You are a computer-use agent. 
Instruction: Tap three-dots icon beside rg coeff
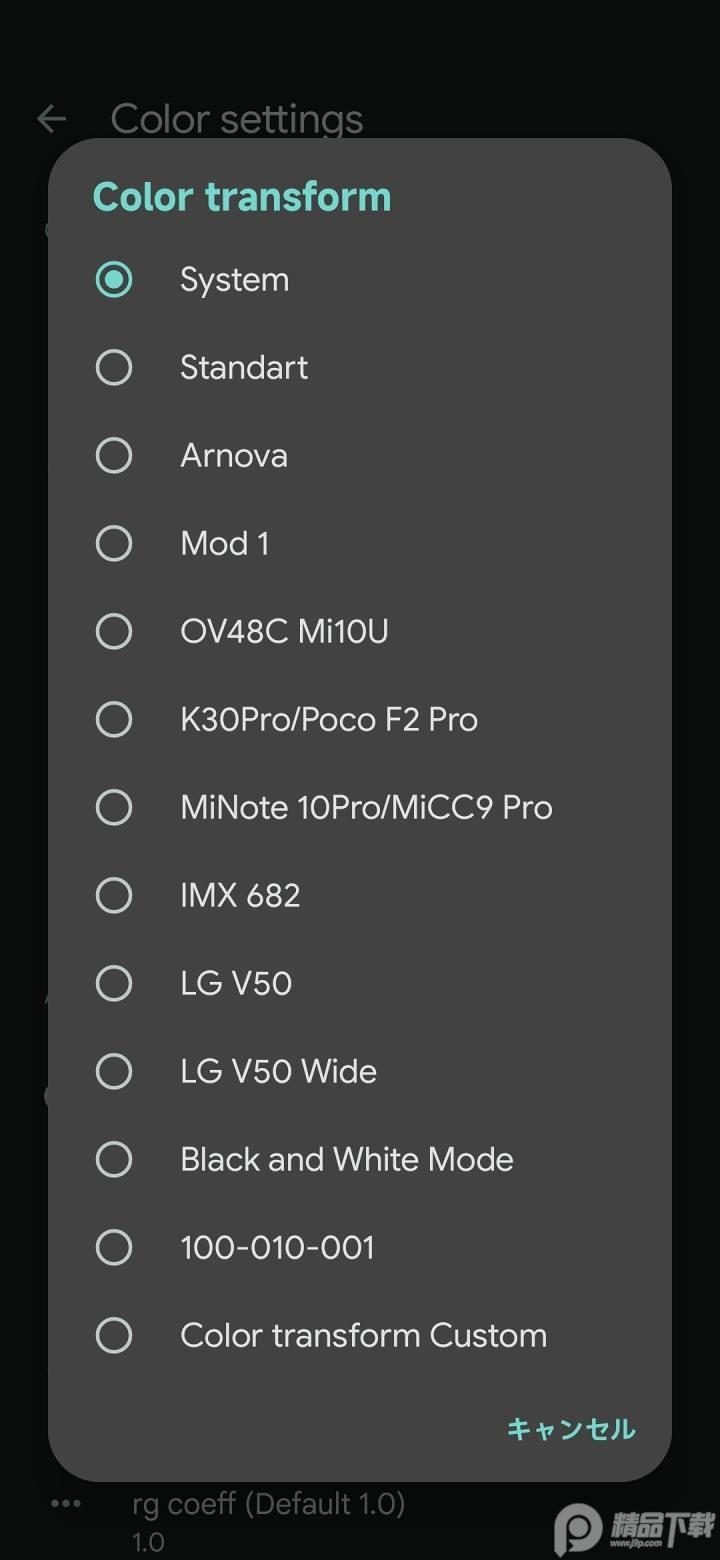pos(66,1503)
